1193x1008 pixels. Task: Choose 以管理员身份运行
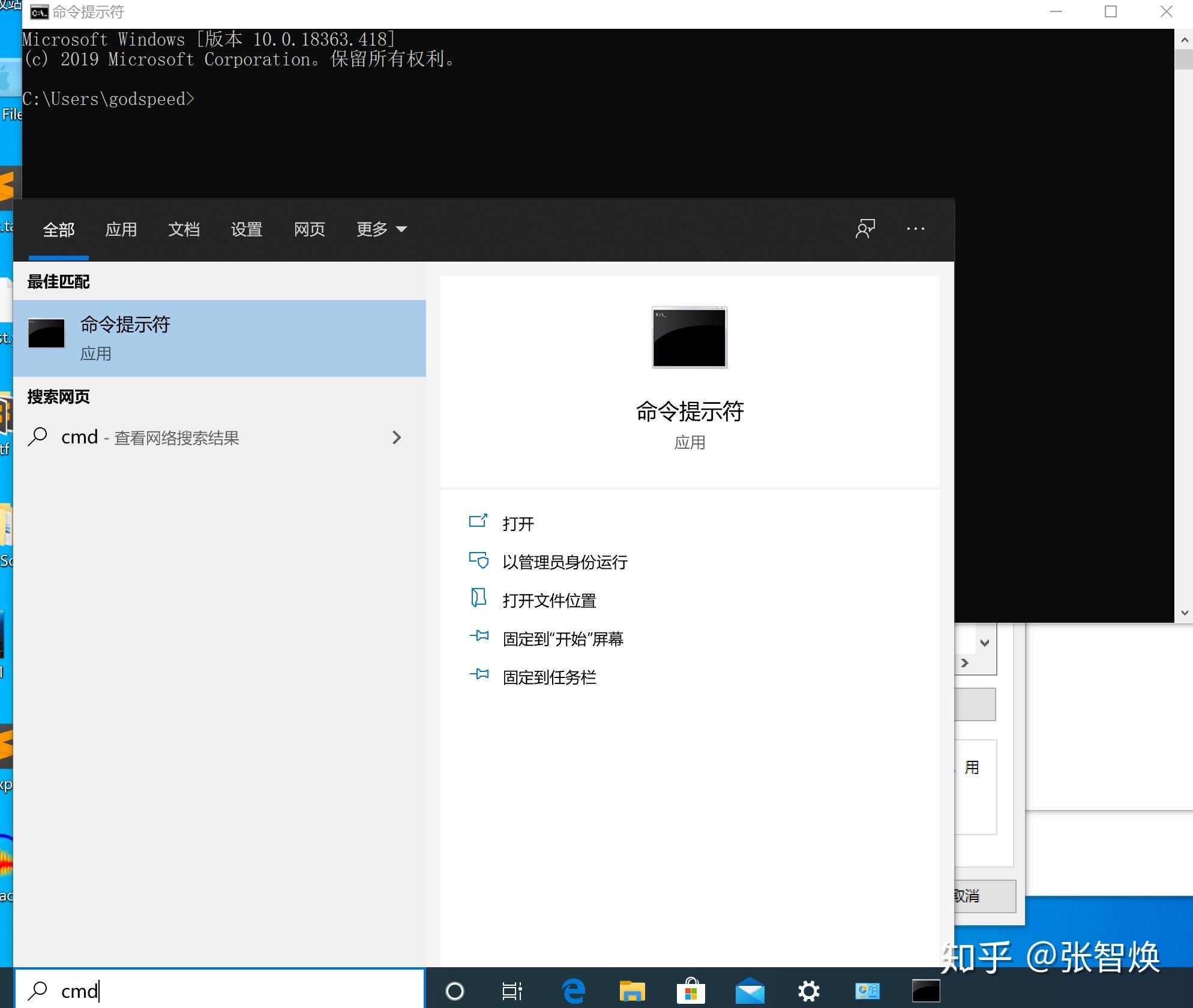(x=565, y=562)
